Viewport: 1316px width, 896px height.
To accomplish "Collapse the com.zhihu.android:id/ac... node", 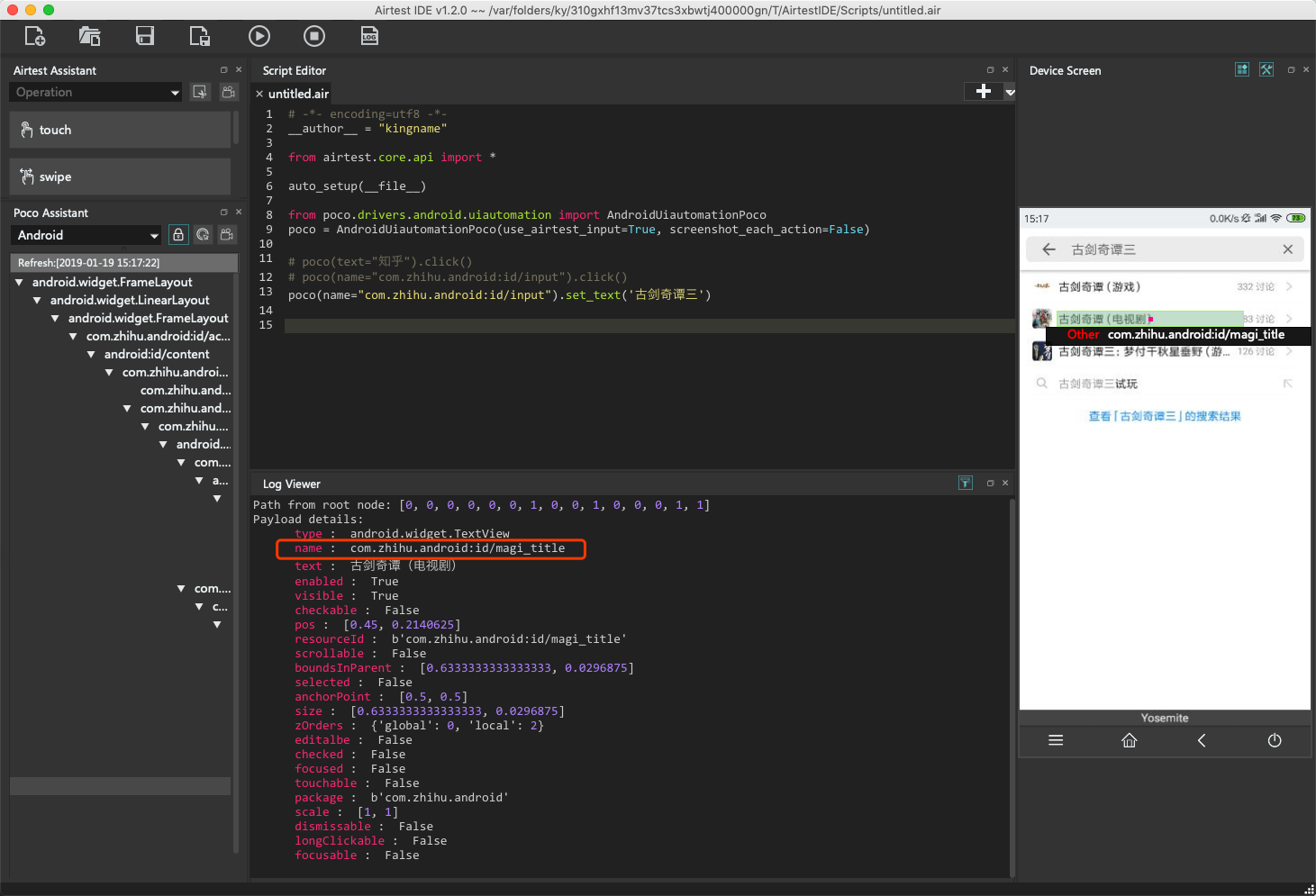I will pos(74,336).
